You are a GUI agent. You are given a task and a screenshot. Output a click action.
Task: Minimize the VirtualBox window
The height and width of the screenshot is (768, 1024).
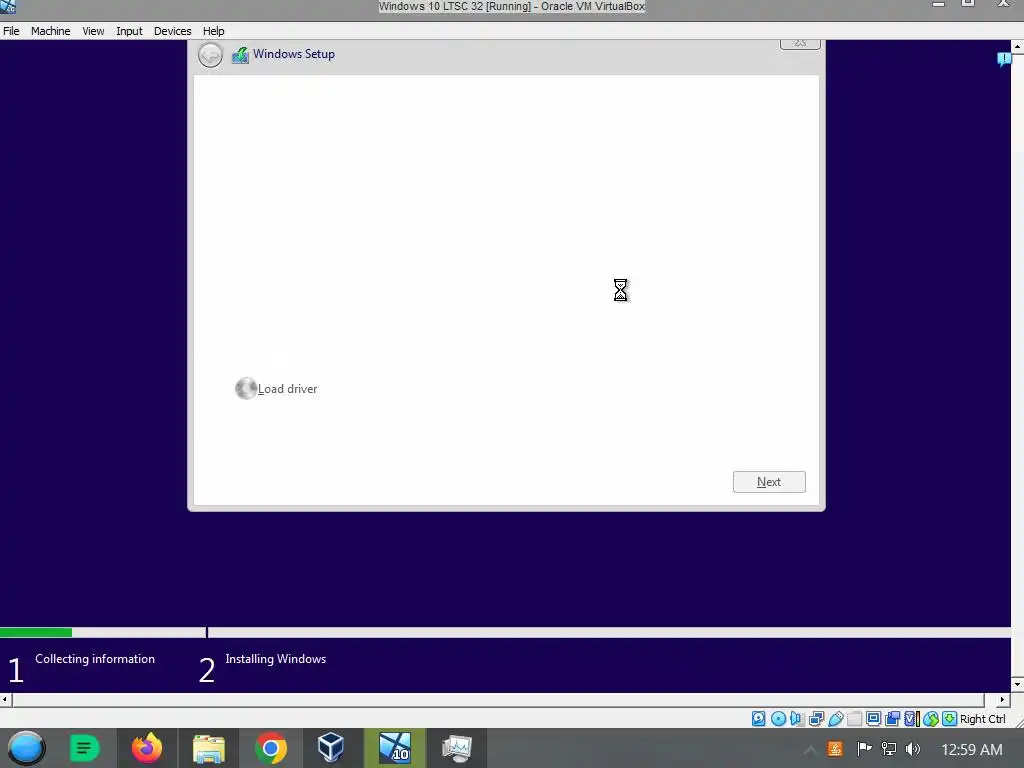coord(938,4)
